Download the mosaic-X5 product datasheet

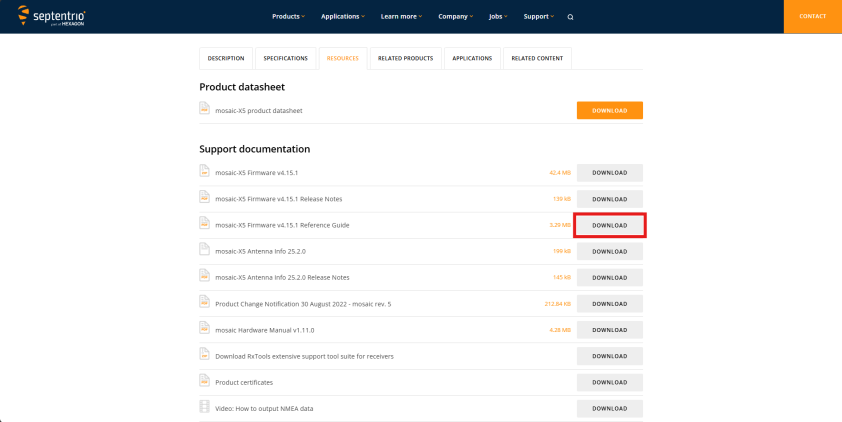click(609, 111)
